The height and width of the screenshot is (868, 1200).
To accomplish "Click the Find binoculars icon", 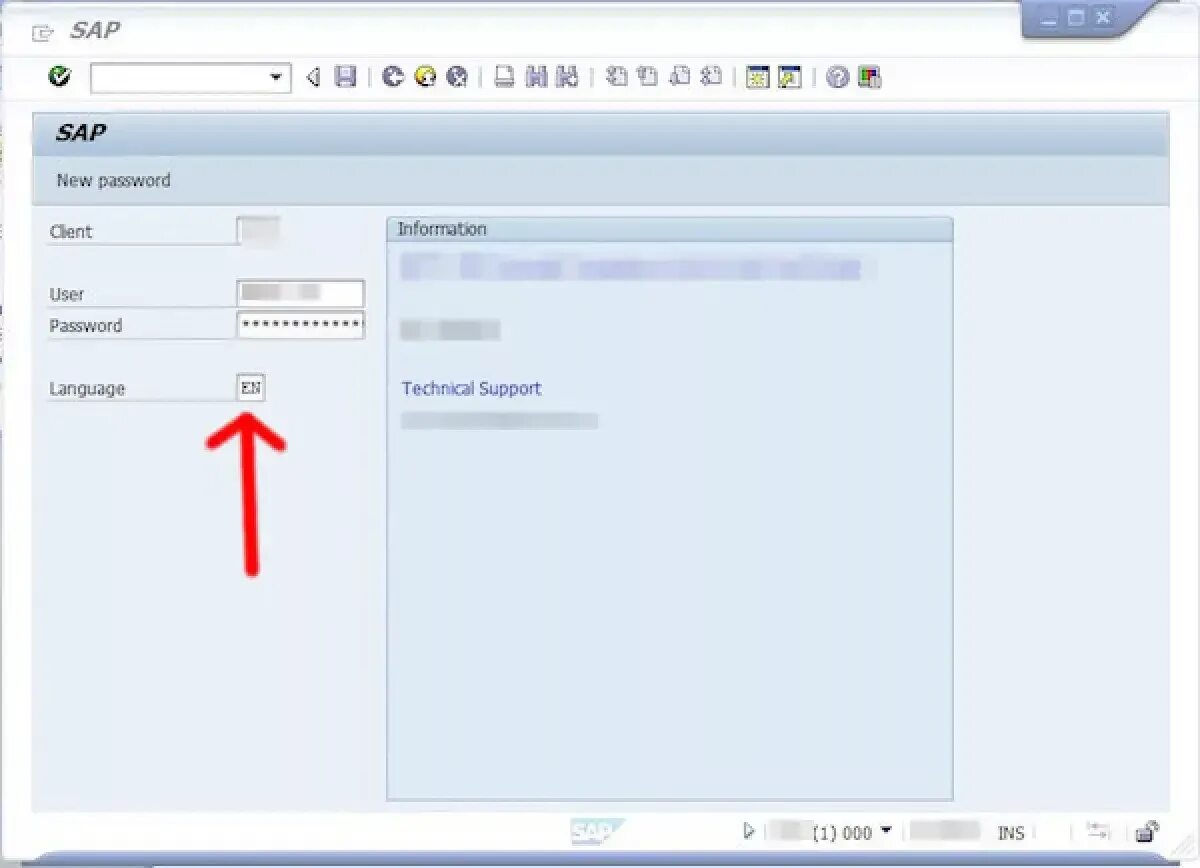I will click(x=537, y=77).
